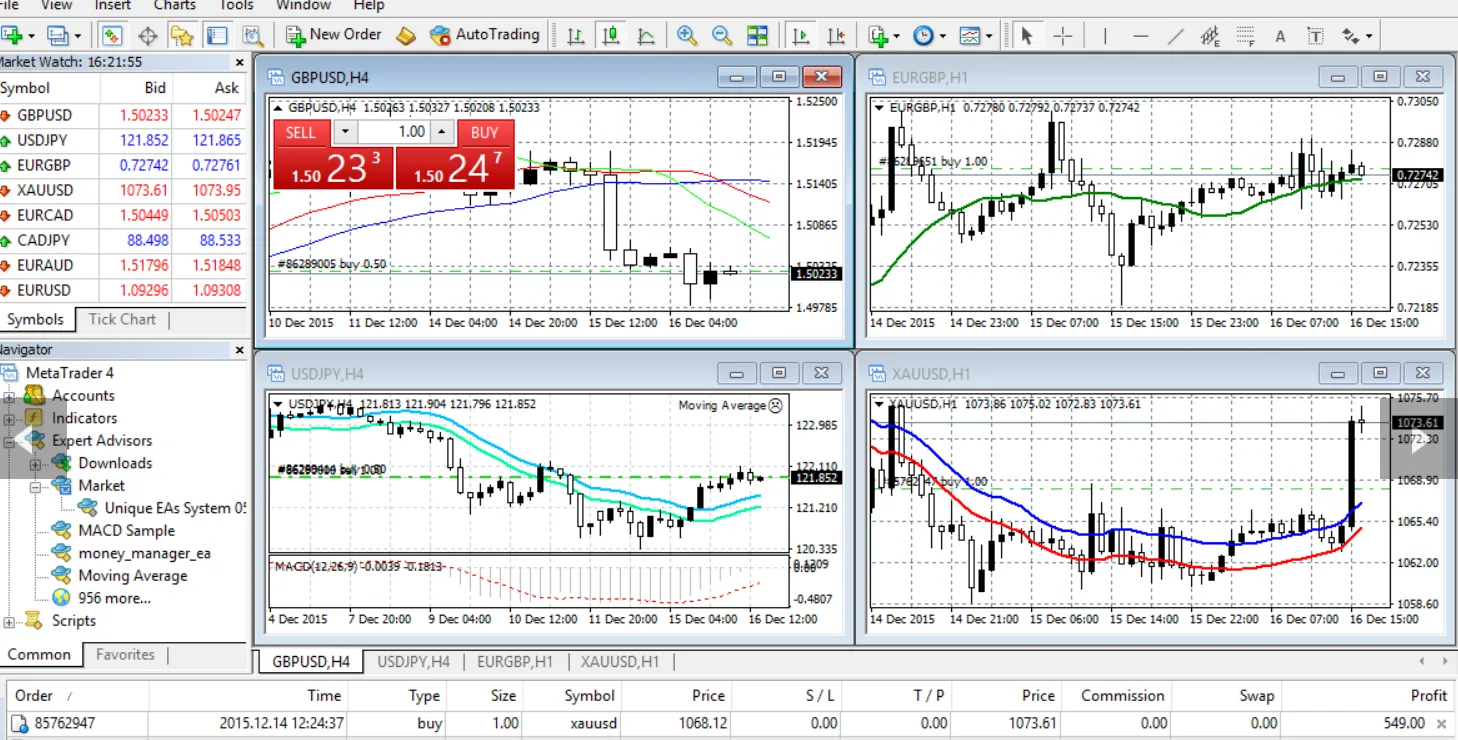
Task: Open the Profiles dropdown arrow
Action: (x=77, y=36)
